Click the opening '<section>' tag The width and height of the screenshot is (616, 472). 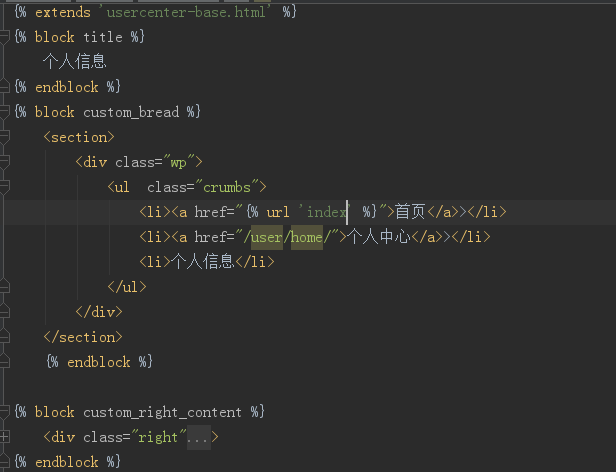tap(79, 137)
